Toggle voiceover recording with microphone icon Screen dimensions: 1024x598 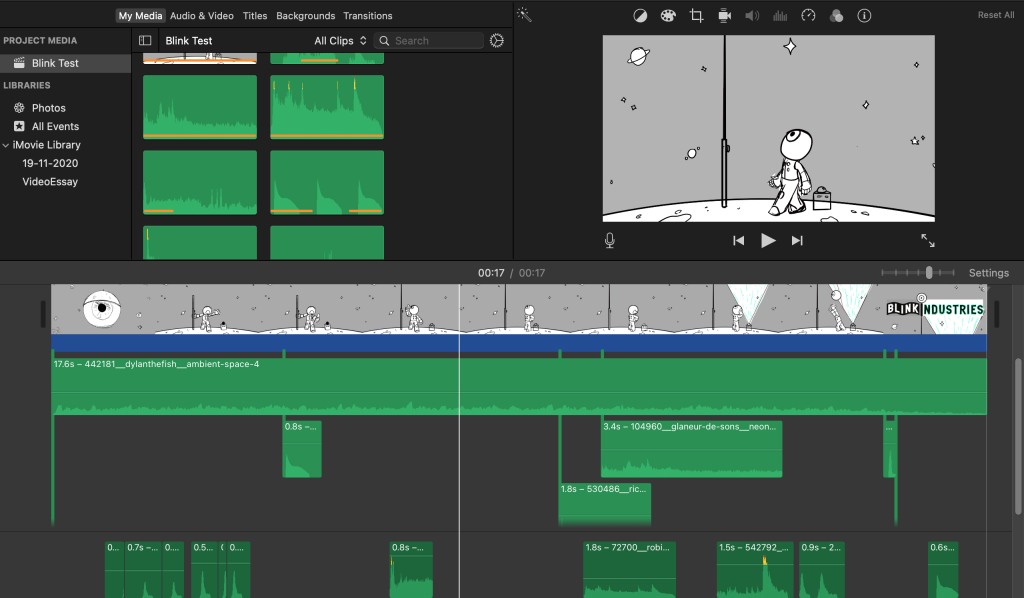[x=610, y=240]
